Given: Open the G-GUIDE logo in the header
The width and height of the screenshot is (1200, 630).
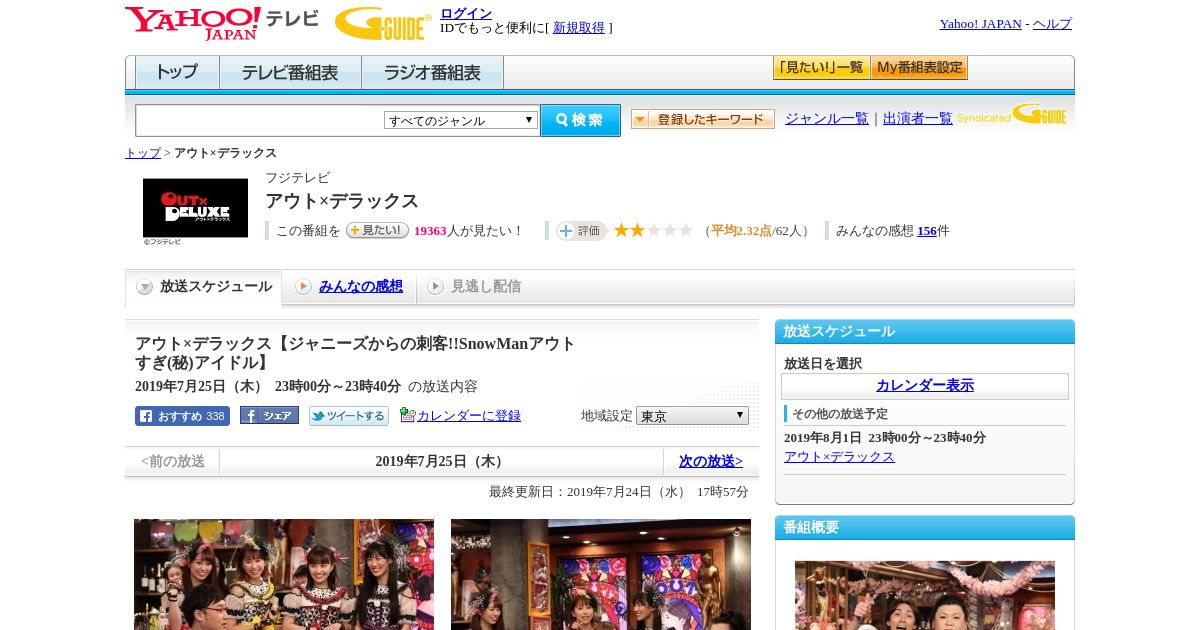Looking at the screenshot, I should click(383, 23).
